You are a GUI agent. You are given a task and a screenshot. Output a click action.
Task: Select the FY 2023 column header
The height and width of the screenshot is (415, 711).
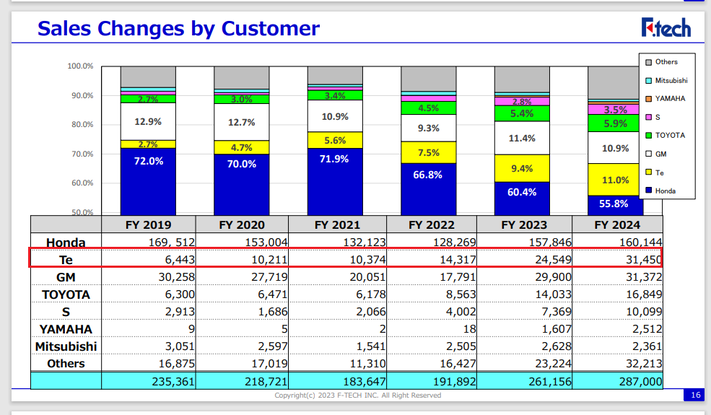[x=524, y=225]
